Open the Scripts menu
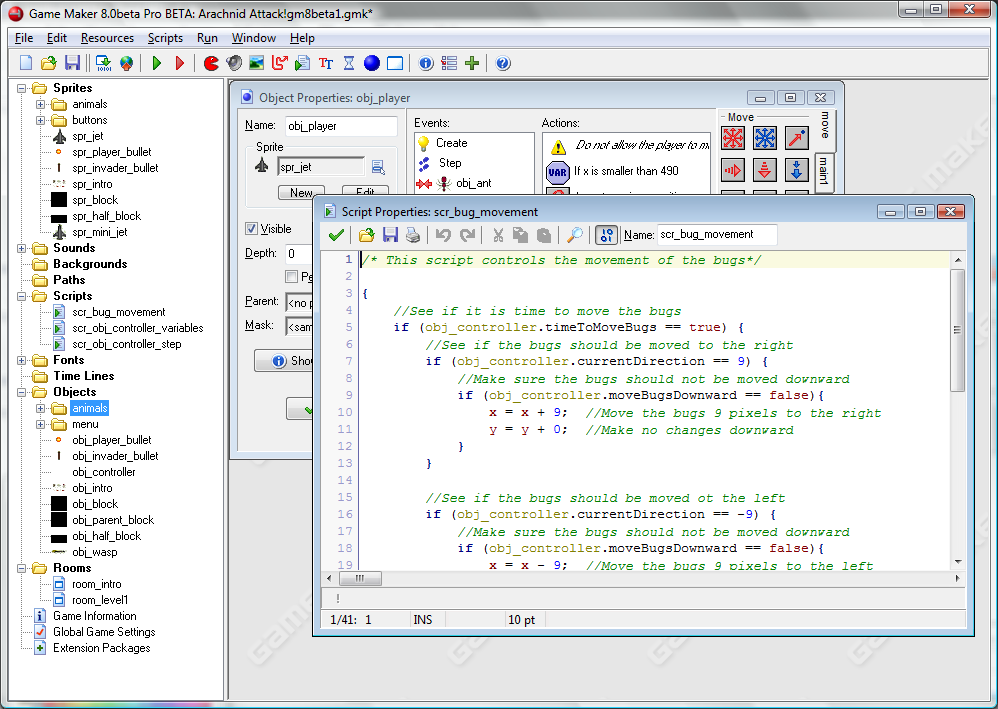The width and height of the screenshot is (998, 709). [x=165, y=38]
